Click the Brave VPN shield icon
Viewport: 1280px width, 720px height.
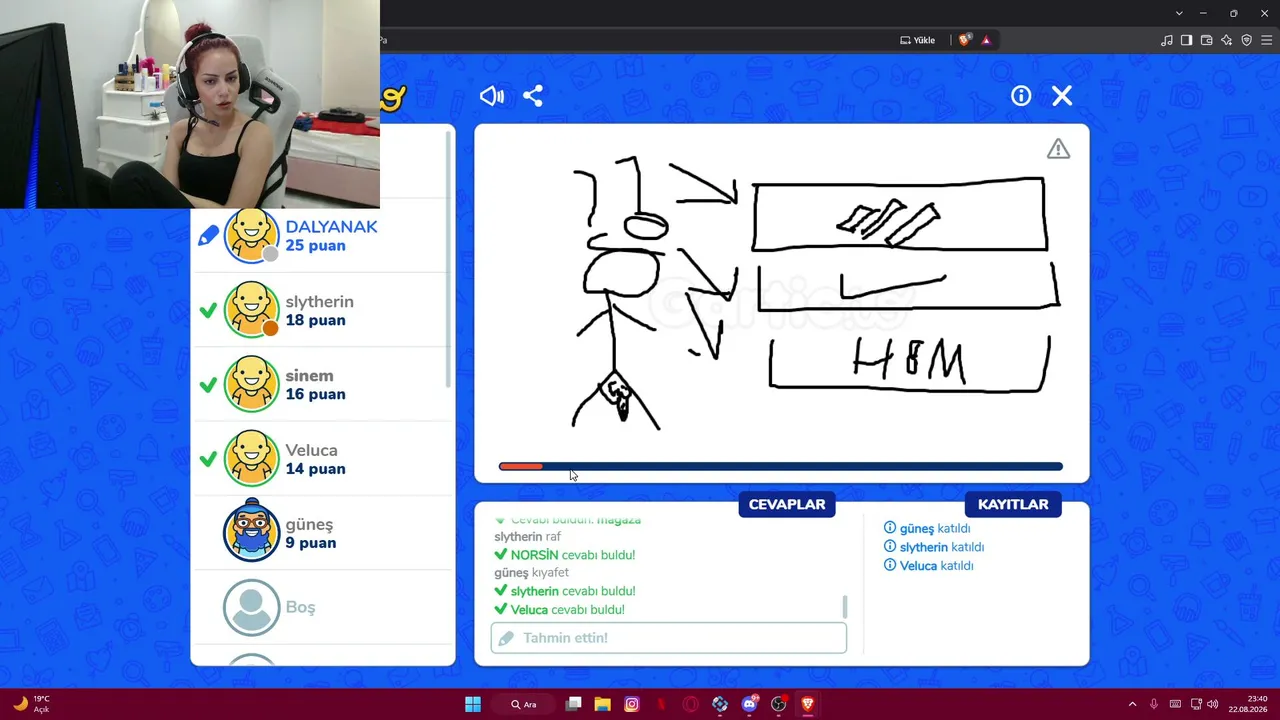click(1247, 40)
